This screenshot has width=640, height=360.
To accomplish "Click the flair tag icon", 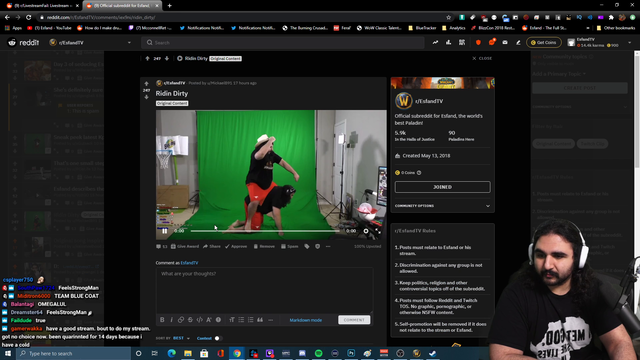I will (307, 247).
